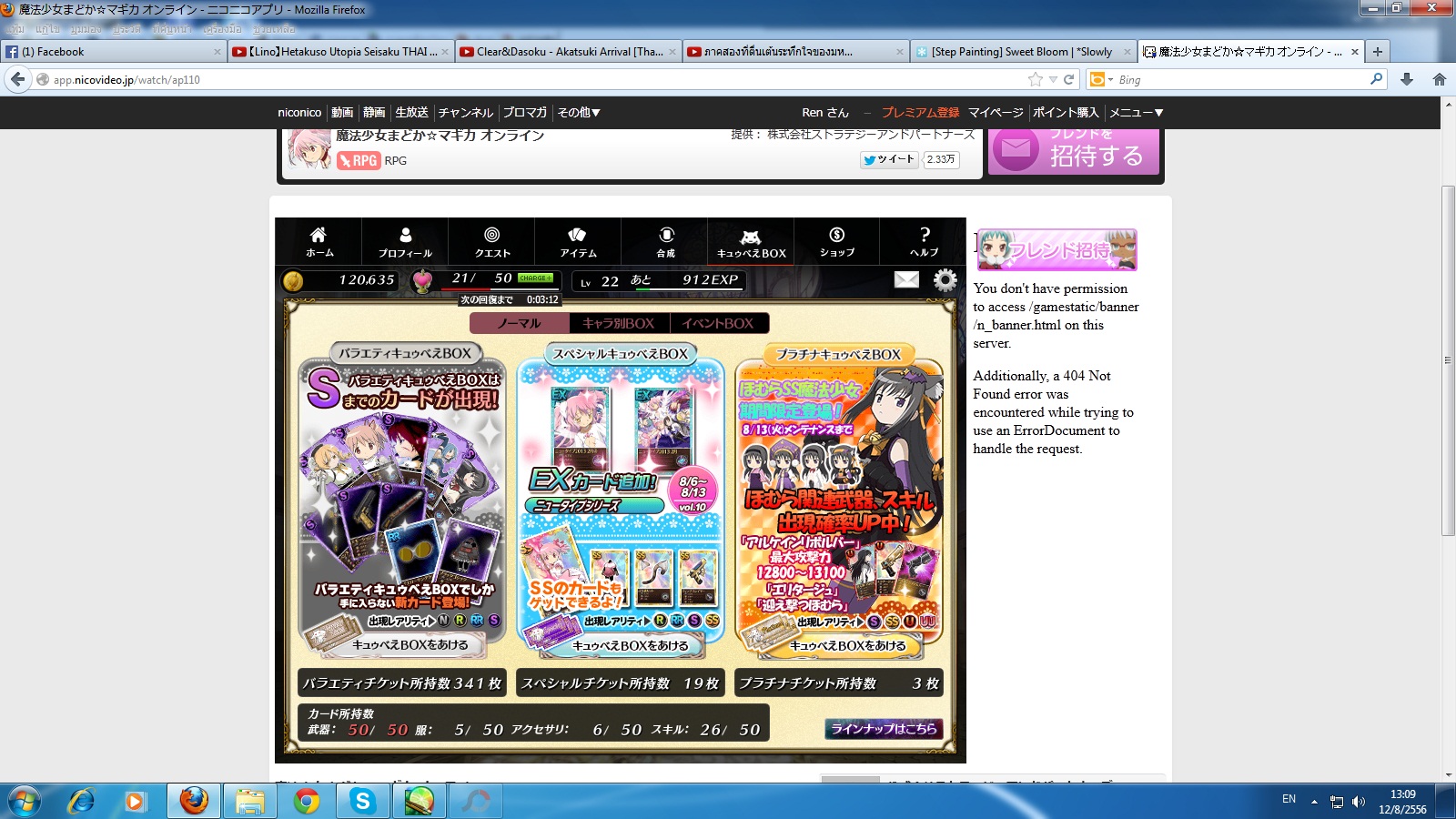1456x819 pixels.
Task: Open the Firefox downloads arrow
Action: click(x=1407, y=79)
